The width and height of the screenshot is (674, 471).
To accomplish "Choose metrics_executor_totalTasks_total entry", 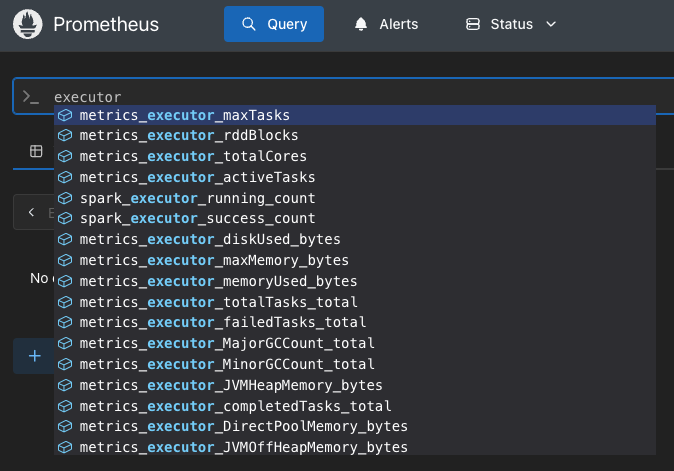I will click(x=355, y=302).
